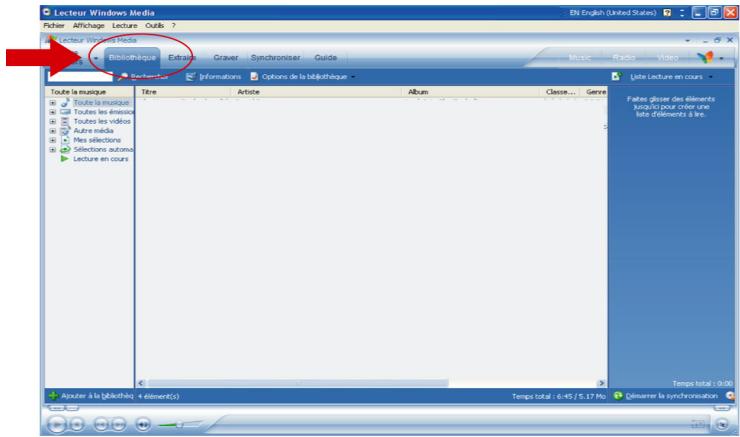
Task: Click the Rechercher magnifier icon
Action: (124, 76)
